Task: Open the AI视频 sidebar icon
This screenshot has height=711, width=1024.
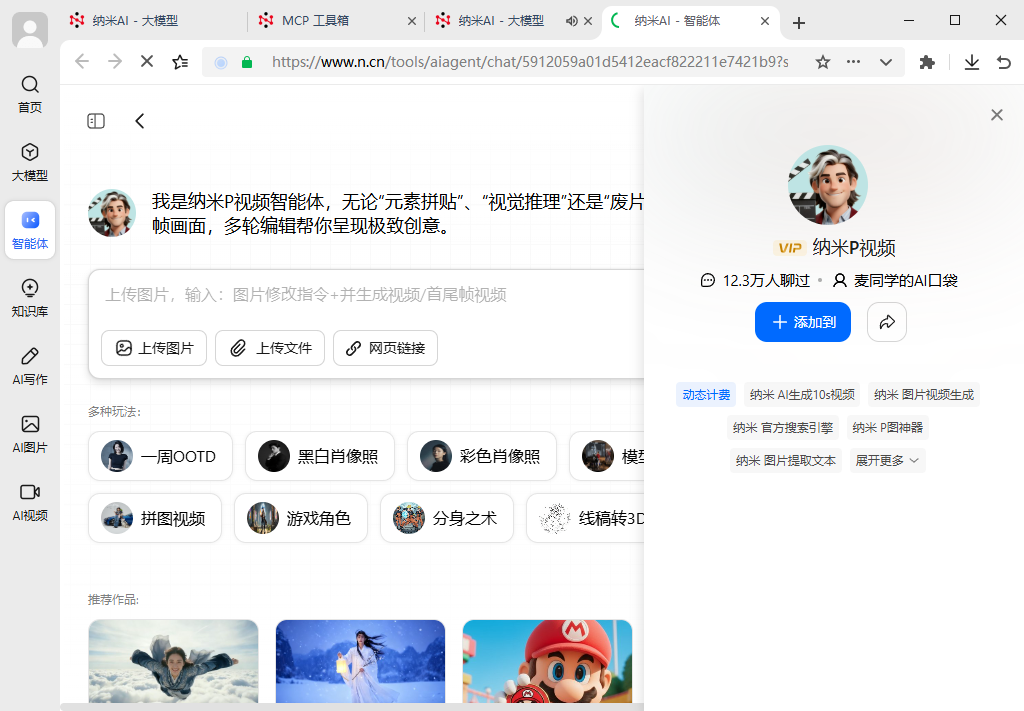Action: click(x=30, y=502)
